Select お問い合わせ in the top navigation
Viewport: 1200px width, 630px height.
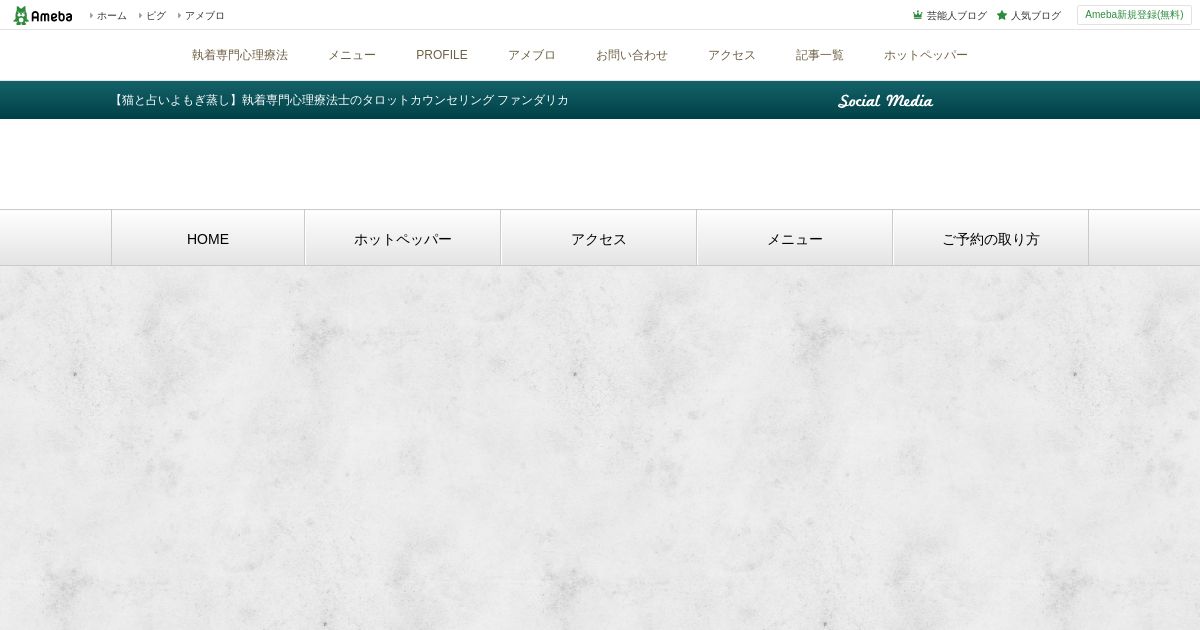pyautogui.click(x=632, y=55)
